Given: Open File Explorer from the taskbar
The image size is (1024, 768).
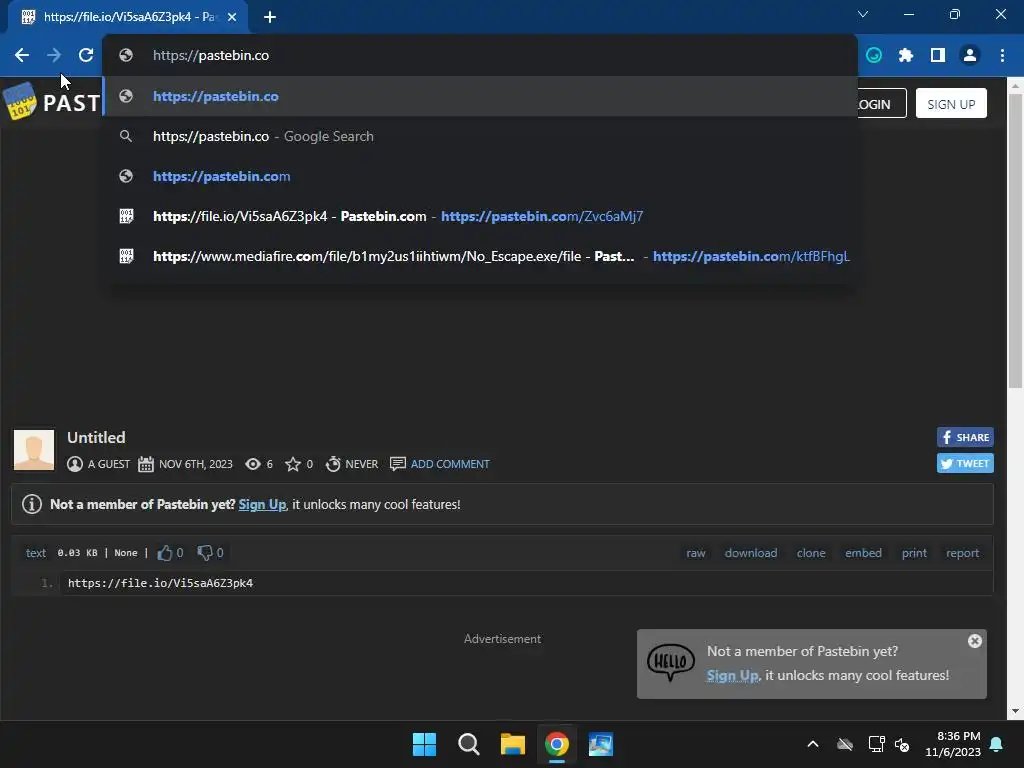Looking at the screenshot, I should [x=513, y=744].
